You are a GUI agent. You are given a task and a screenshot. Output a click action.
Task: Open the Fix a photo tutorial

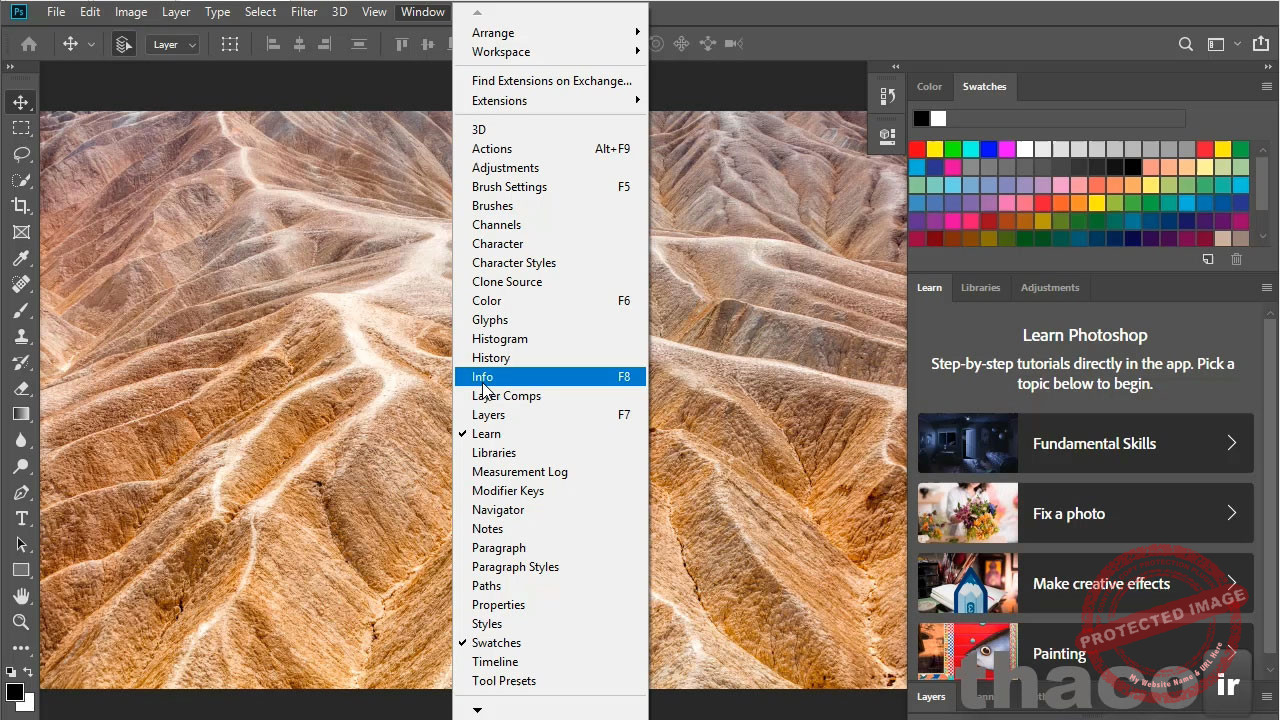pos(1085,513)
